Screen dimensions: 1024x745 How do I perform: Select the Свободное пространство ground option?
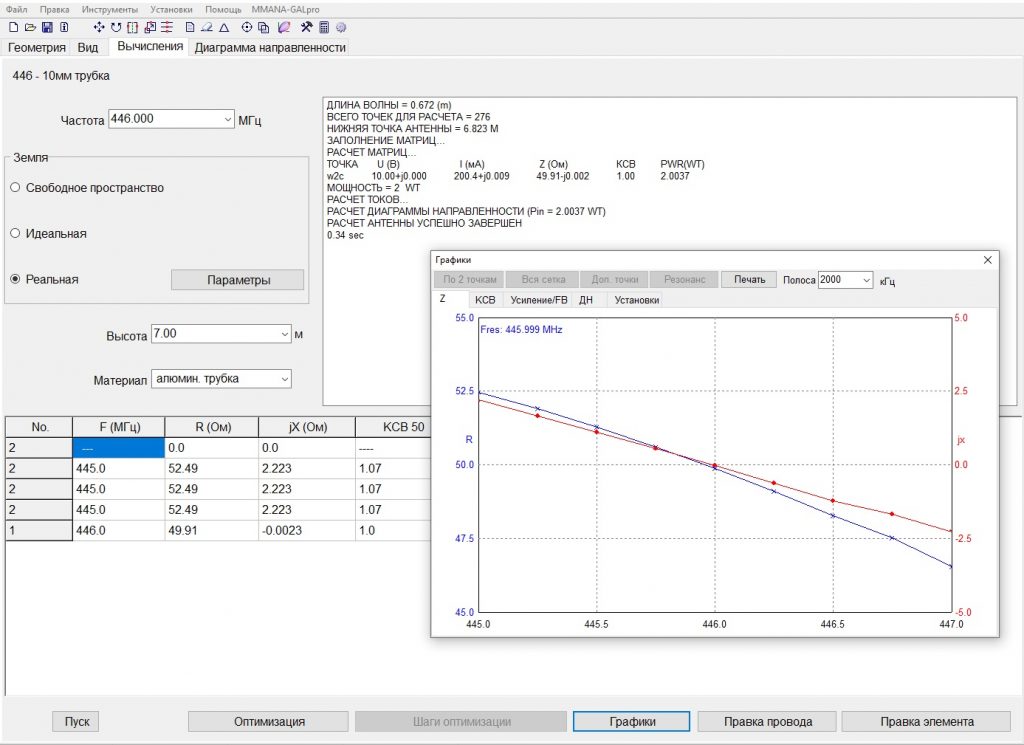click(15, 188)
